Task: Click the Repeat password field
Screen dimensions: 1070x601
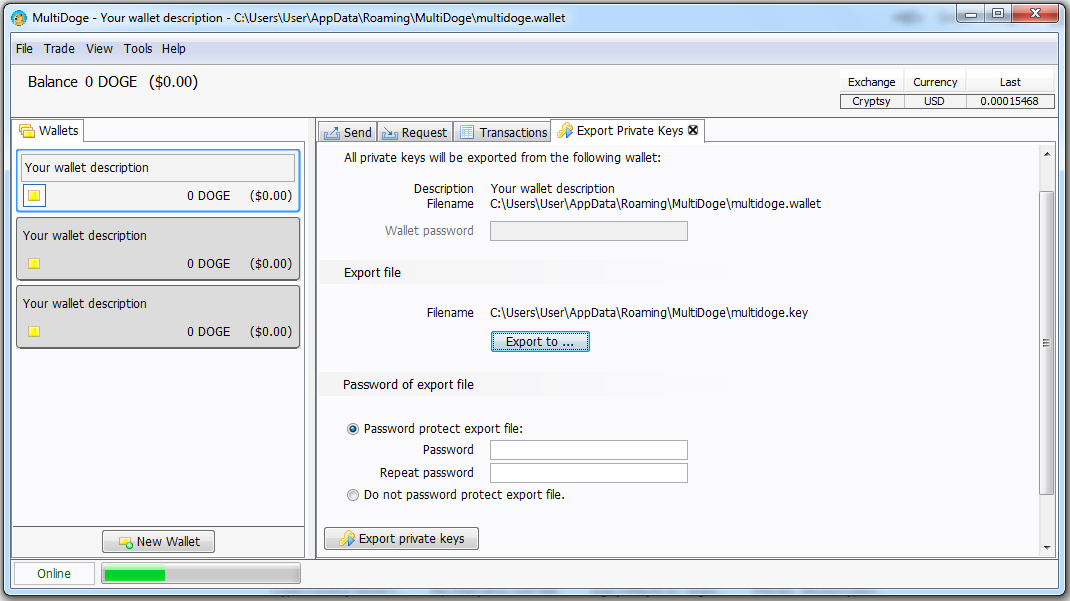Action: tap(588, 473)
